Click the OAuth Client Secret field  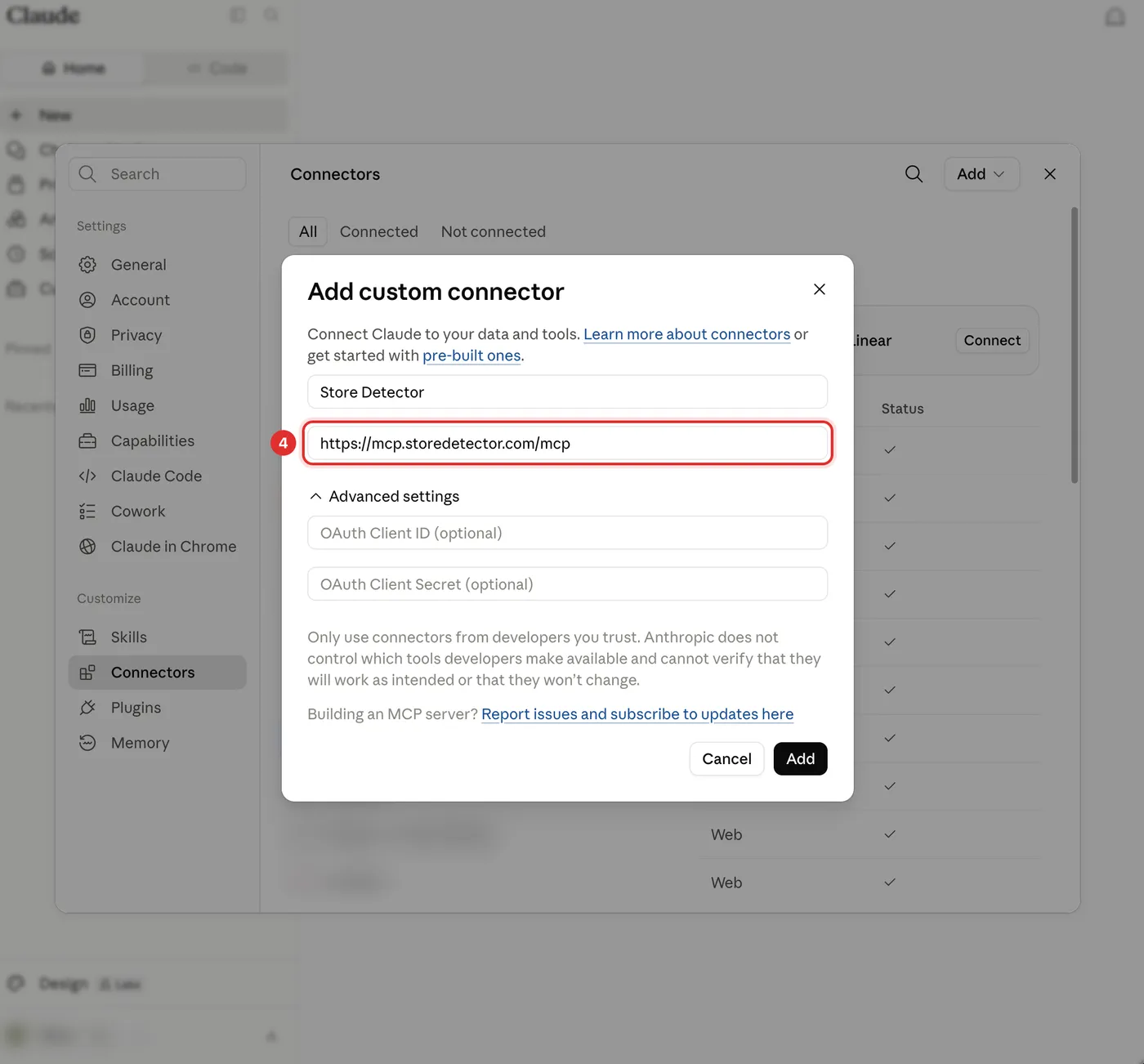click(567, 584)
